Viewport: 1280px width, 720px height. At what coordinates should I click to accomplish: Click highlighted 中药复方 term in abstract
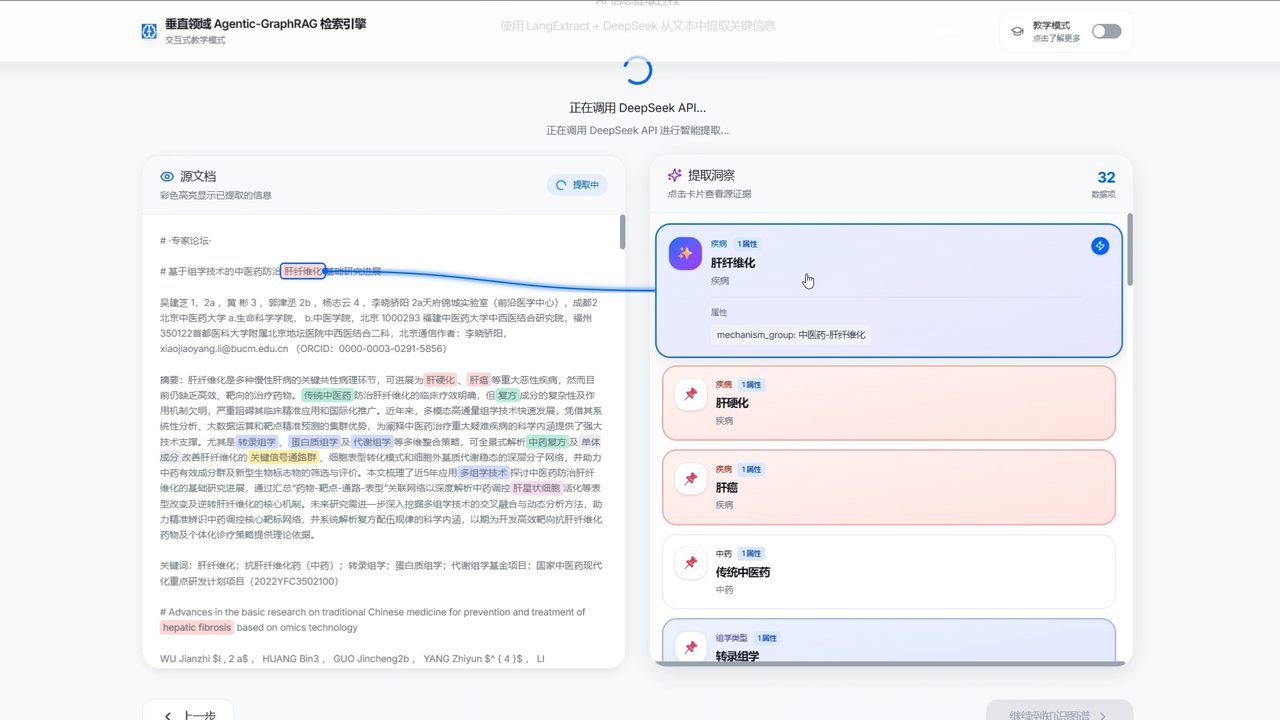pos(547,442)
